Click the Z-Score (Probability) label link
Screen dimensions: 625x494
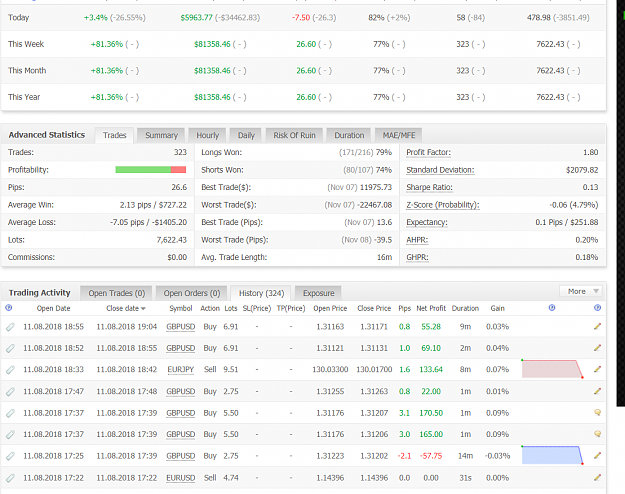pyautogui.click(x=442, y=205)
